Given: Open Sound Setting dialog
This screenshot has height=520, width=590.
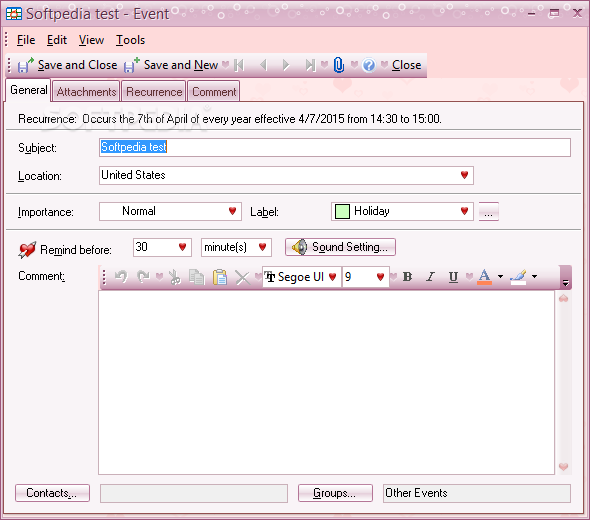Looking at the screenshot, I should tap(340, 247).
